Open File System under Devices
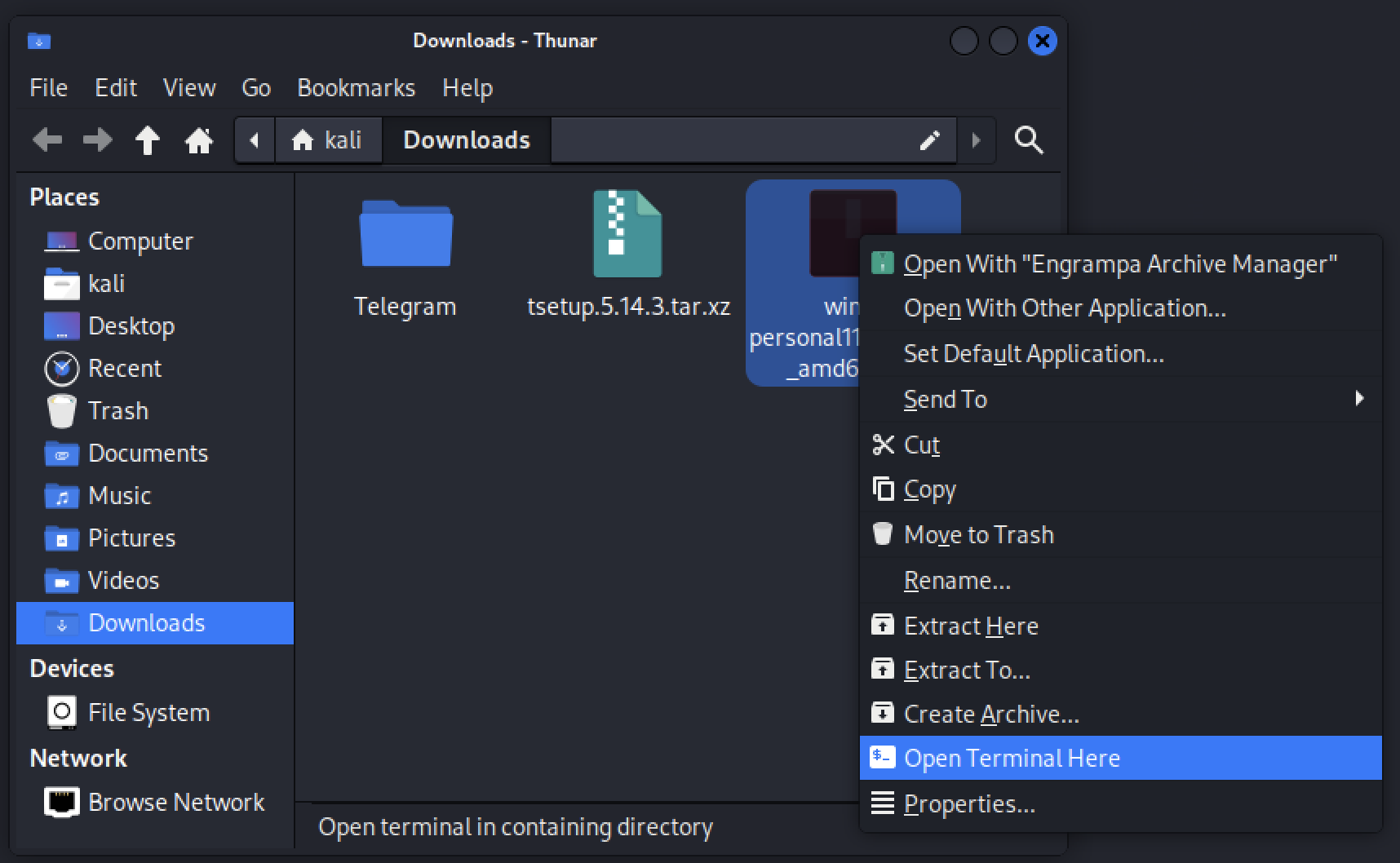1400x863 pixels. click(155, 713)
